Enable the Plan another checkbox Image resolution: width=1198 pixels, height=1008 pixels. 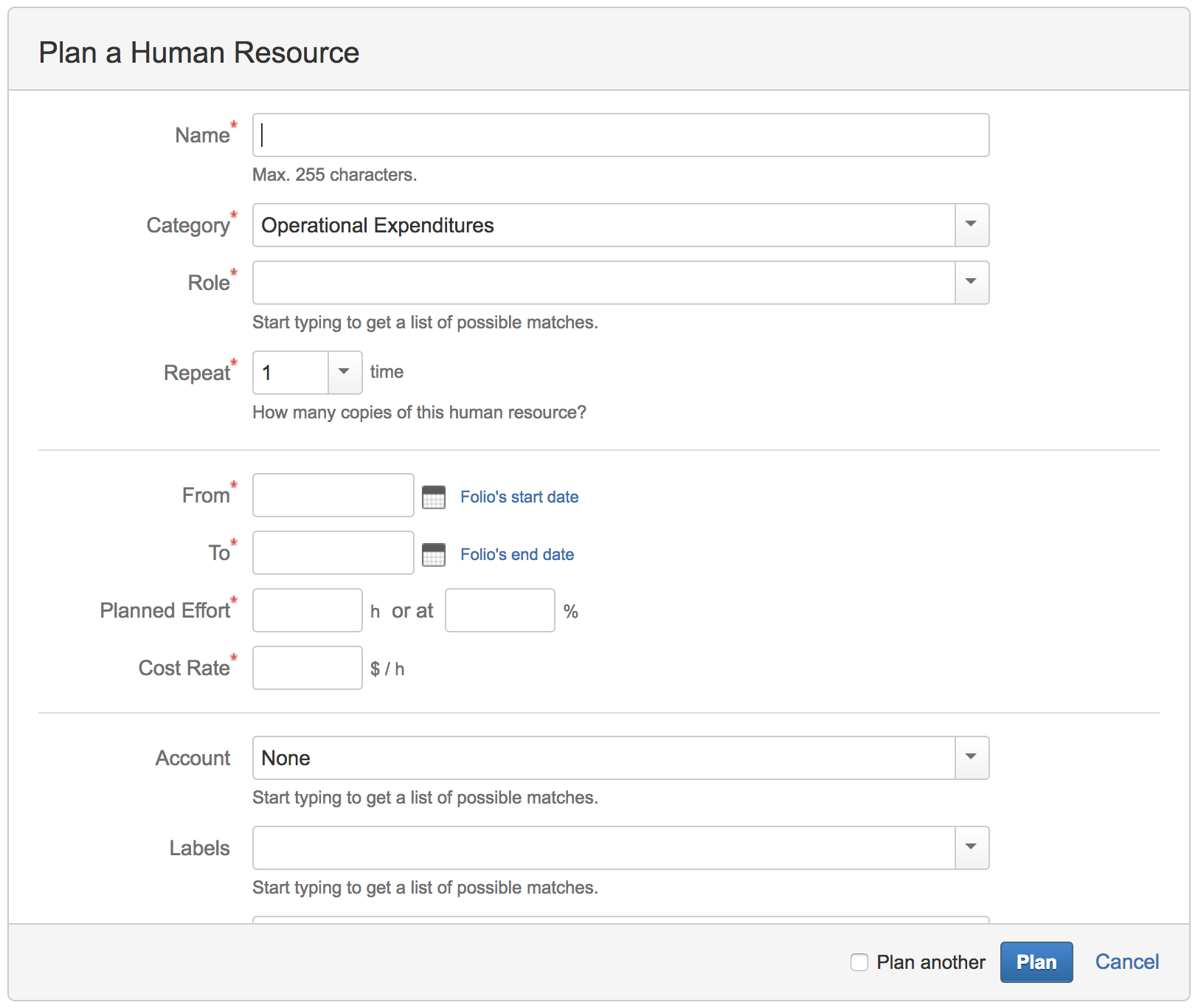coord(859,962)
